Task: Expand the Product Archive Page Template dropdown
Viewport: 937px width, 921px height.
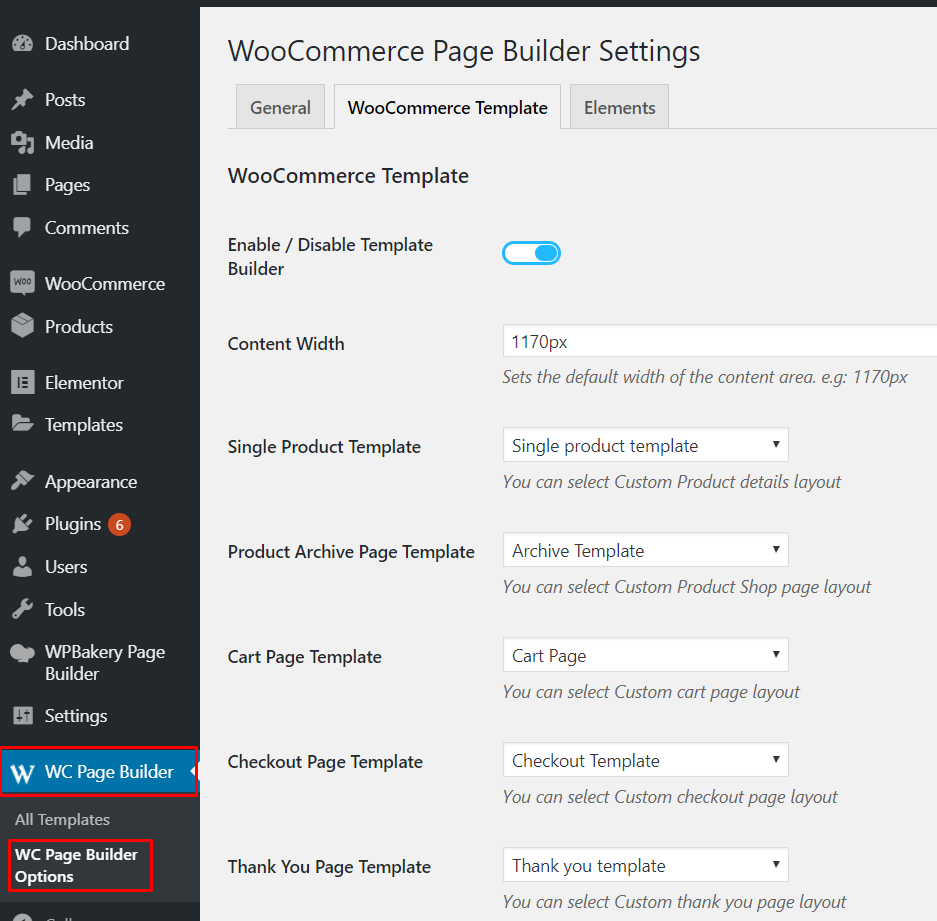Action: click(x=645, y=551)
